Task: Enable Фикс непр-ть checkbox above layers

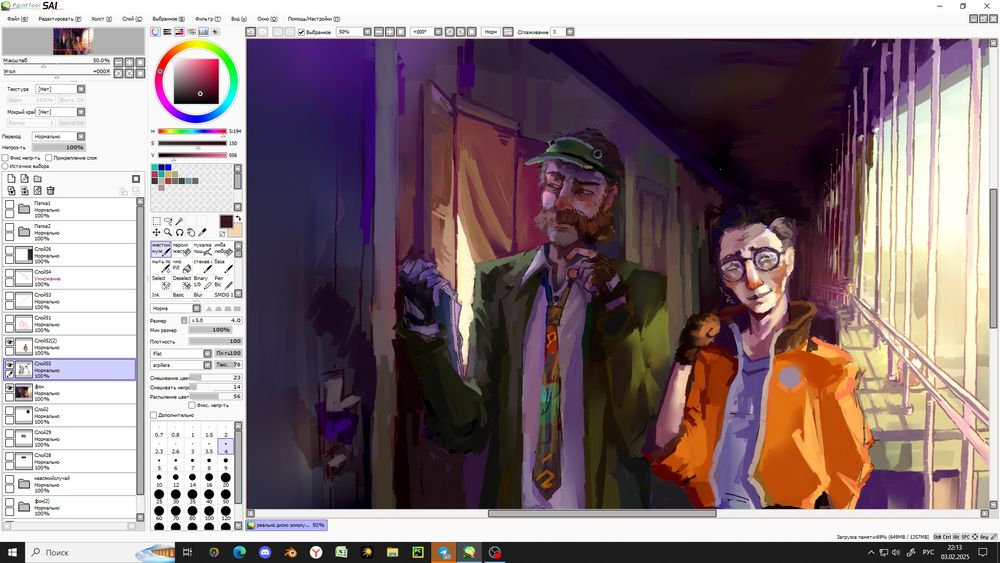Action: [x=5, y=157]
